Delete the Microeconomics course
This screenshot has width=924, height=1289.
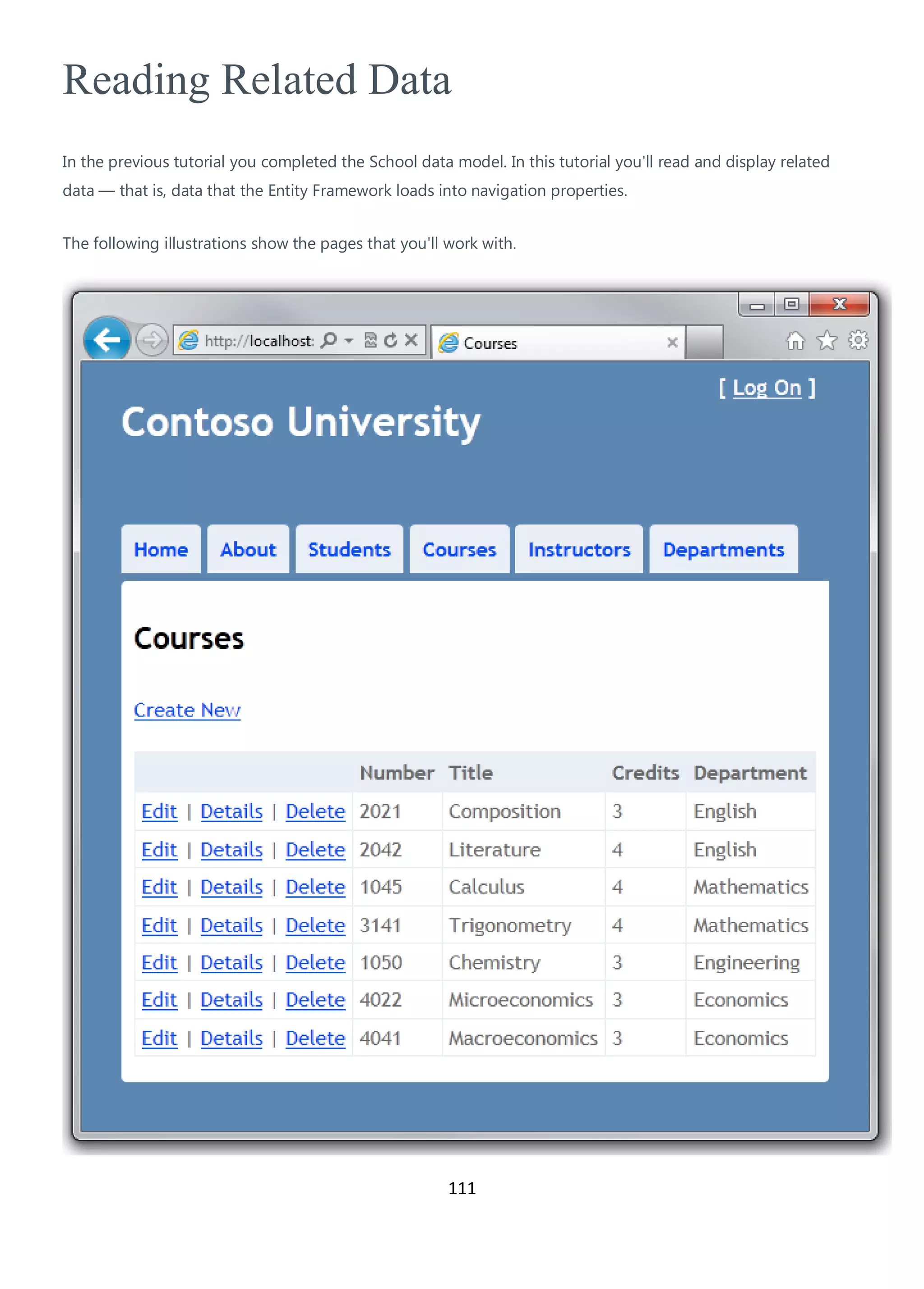[x=315, y=1000]
